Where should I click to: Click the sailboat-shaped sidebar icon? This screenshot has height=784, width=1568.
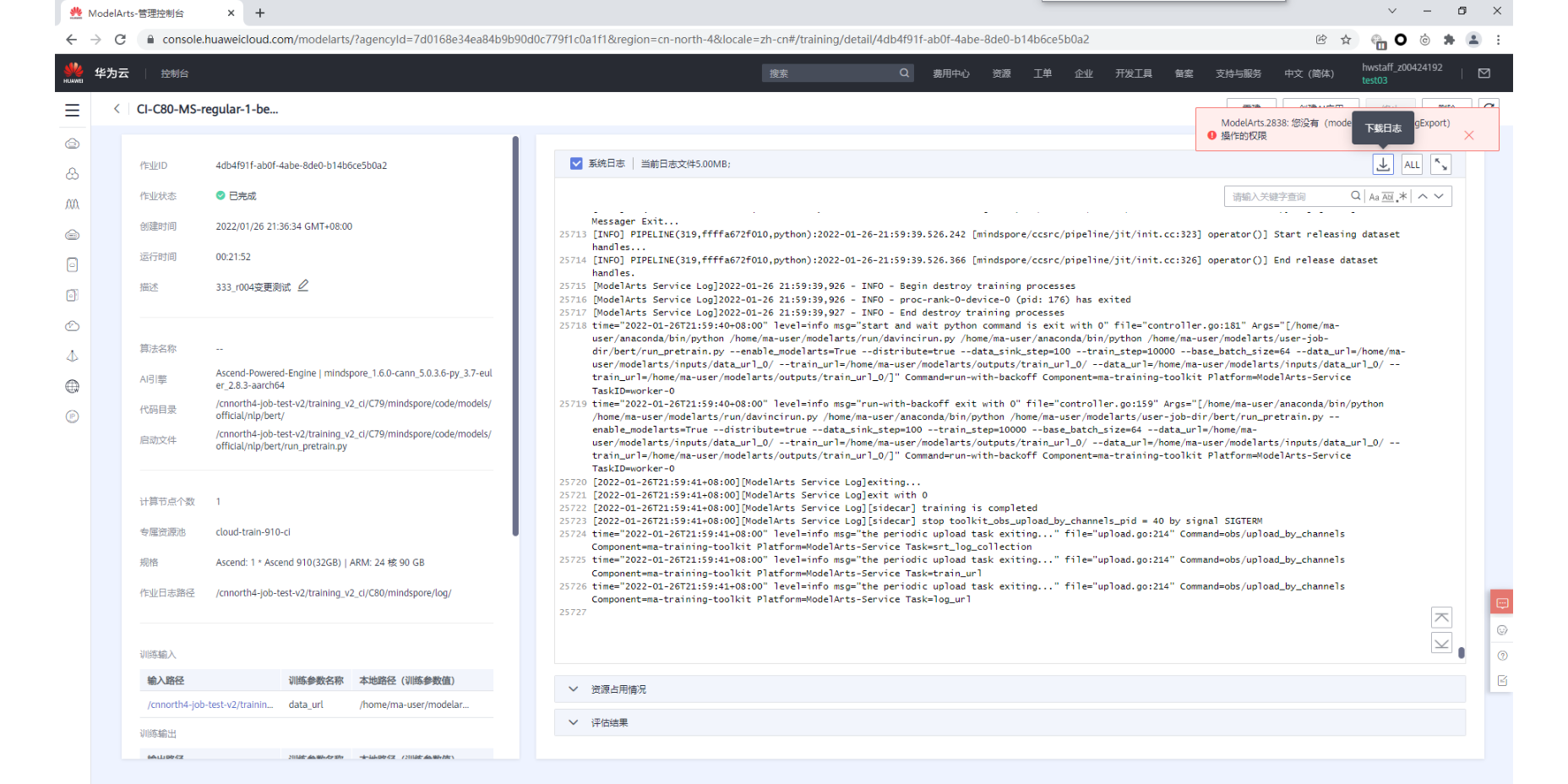pyautogui.click(x=73, y=356)
